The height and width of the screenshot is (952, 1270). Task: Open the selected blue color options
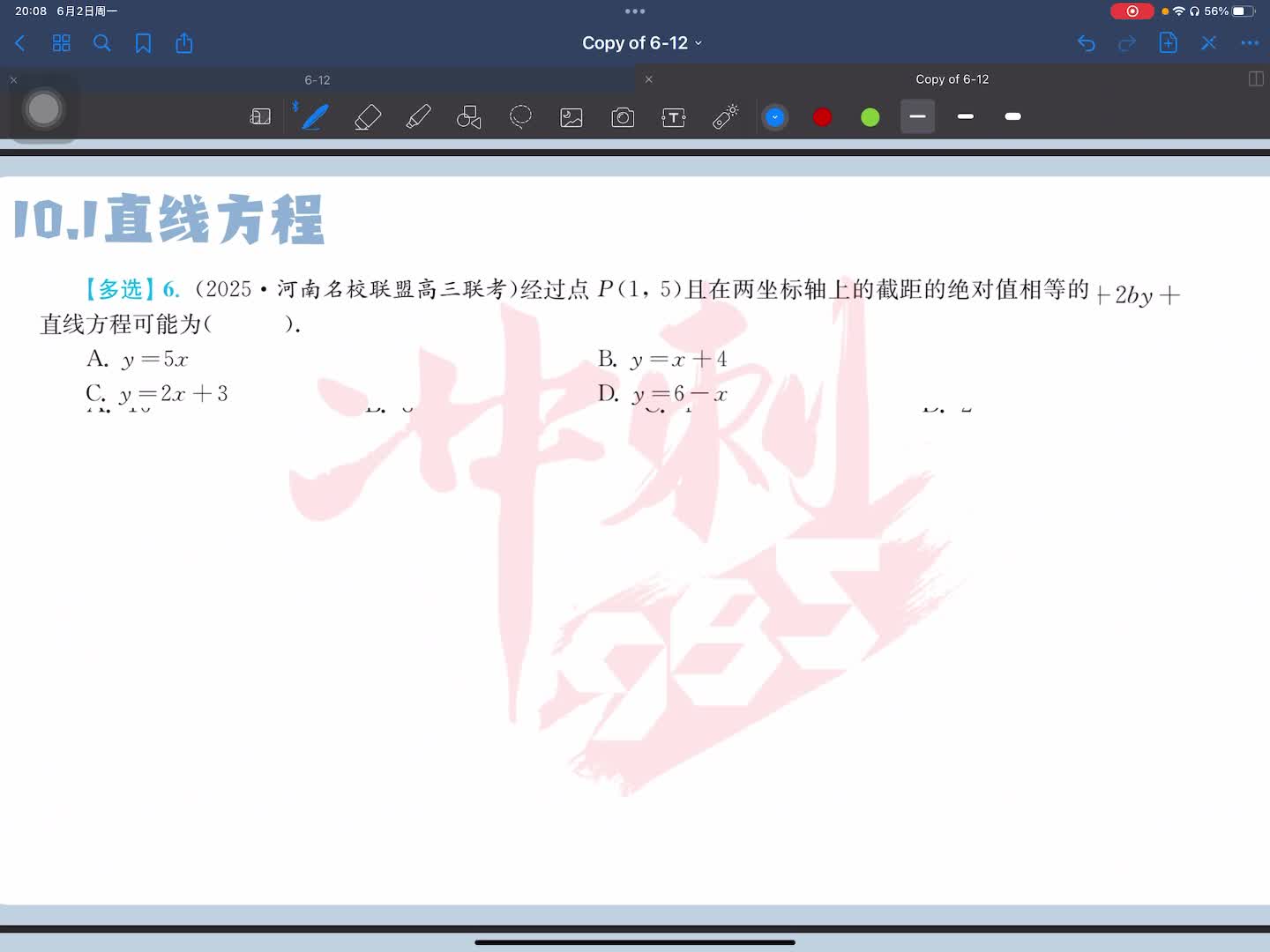[774, 116]
